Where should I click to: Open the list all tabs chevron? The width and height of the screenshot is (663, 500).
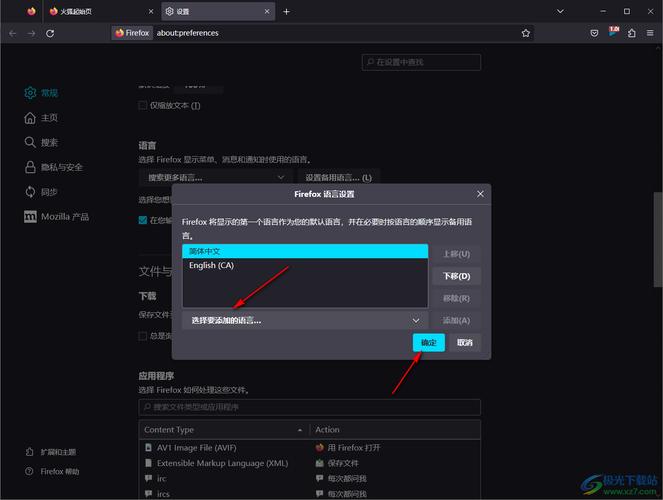coord(560,11)
